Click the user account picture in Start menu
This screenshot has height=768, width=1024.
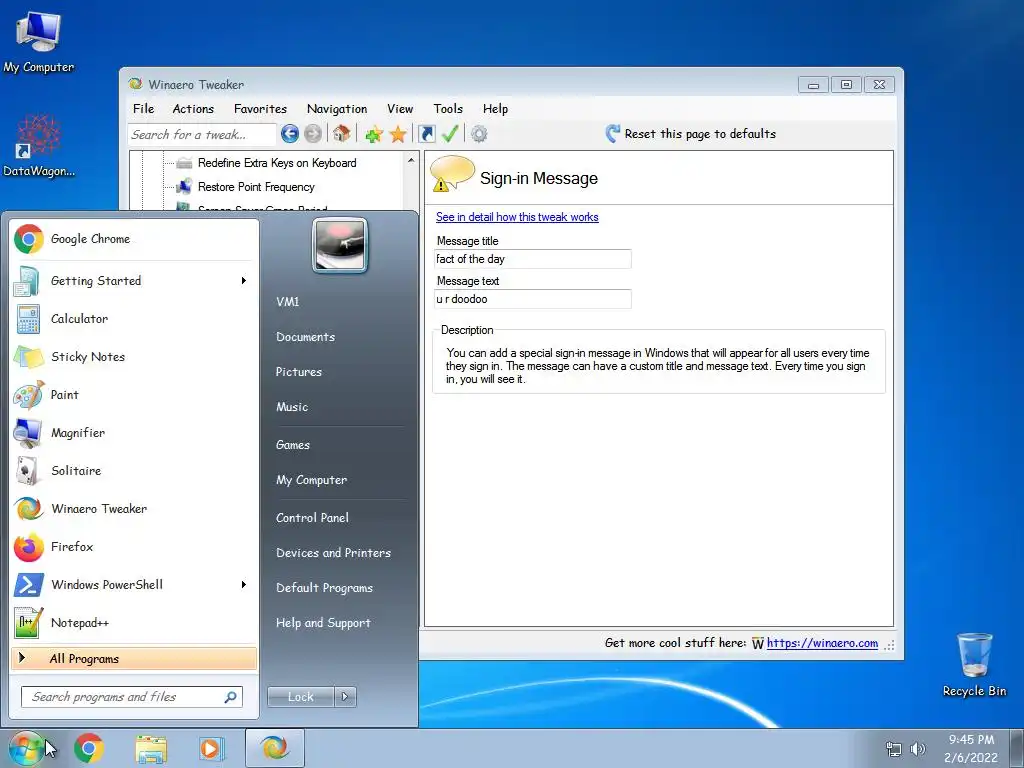coord(340,245)
